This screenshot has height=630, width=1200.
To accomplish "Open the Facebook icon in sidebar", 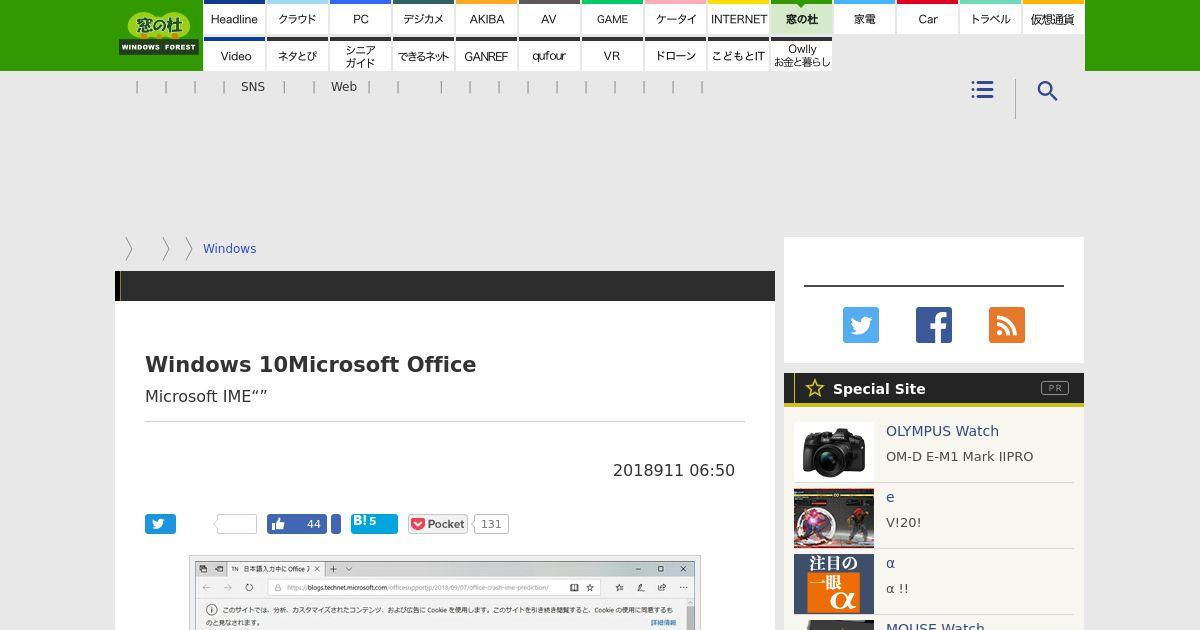I will click(x=934, y=325).
